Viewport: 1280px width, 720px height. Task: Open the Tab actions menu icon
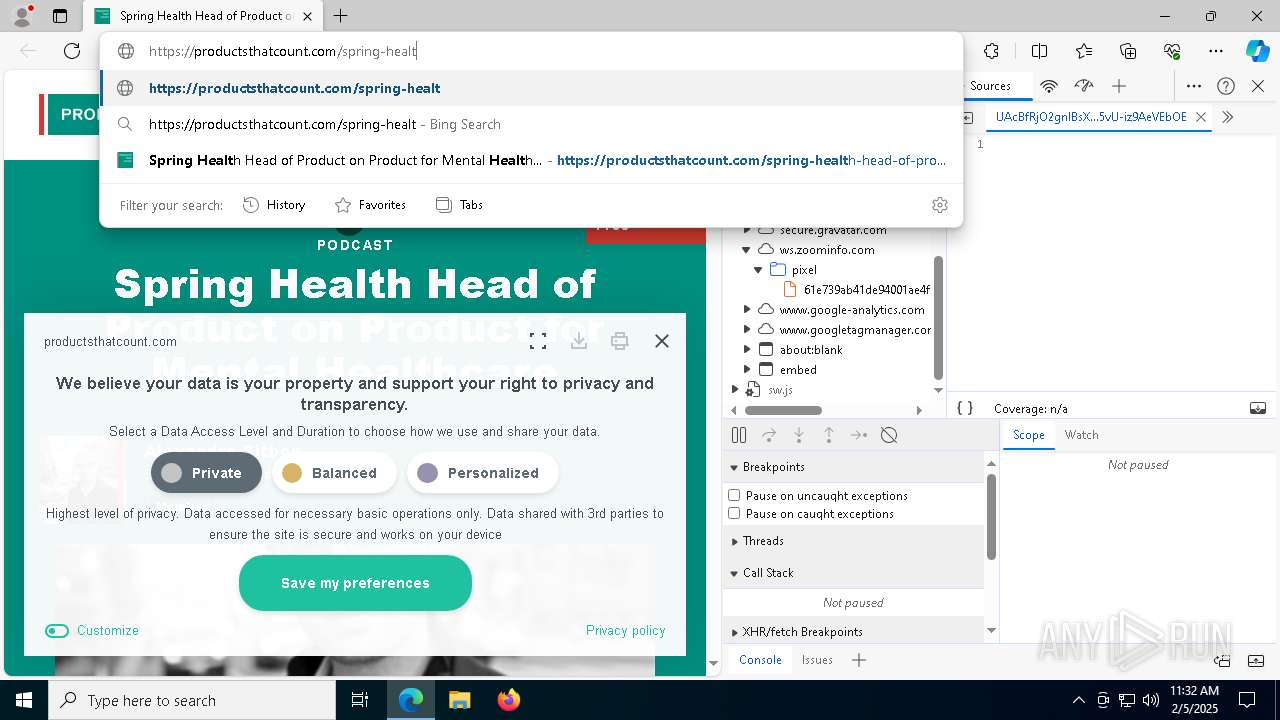60,16
